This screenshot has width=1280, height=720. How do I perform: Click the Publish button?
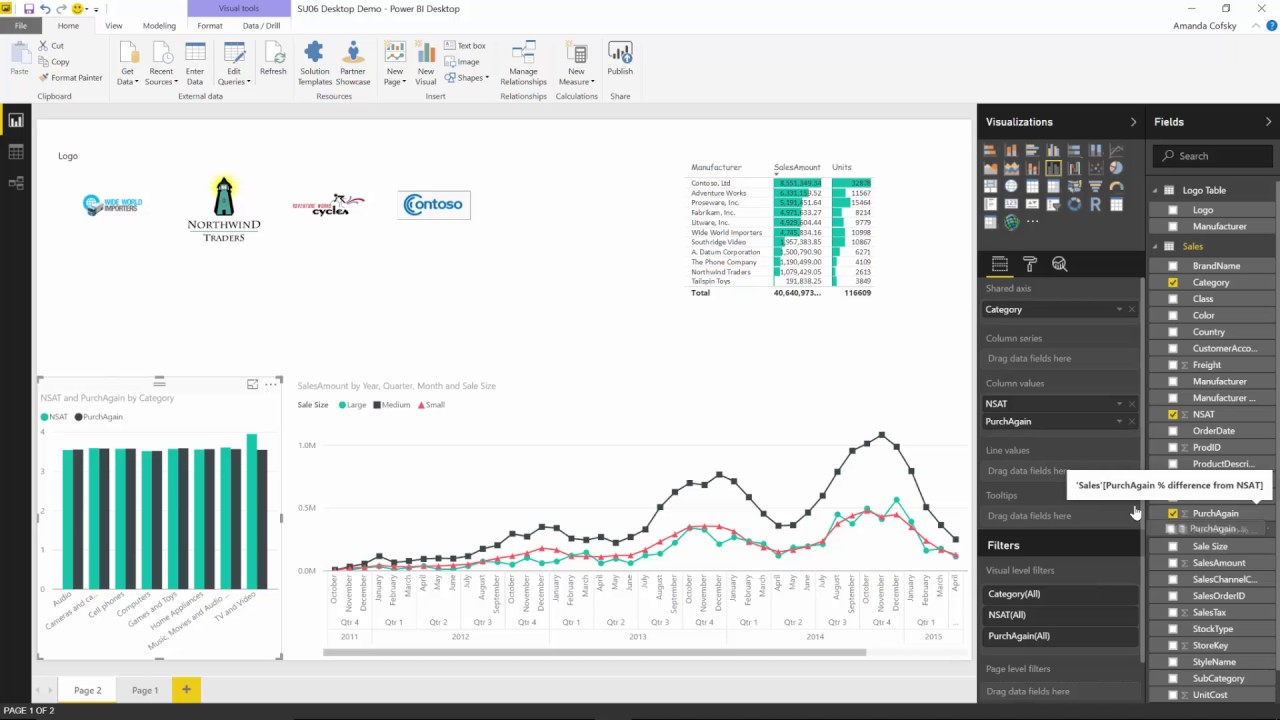[x=620, y=60]
